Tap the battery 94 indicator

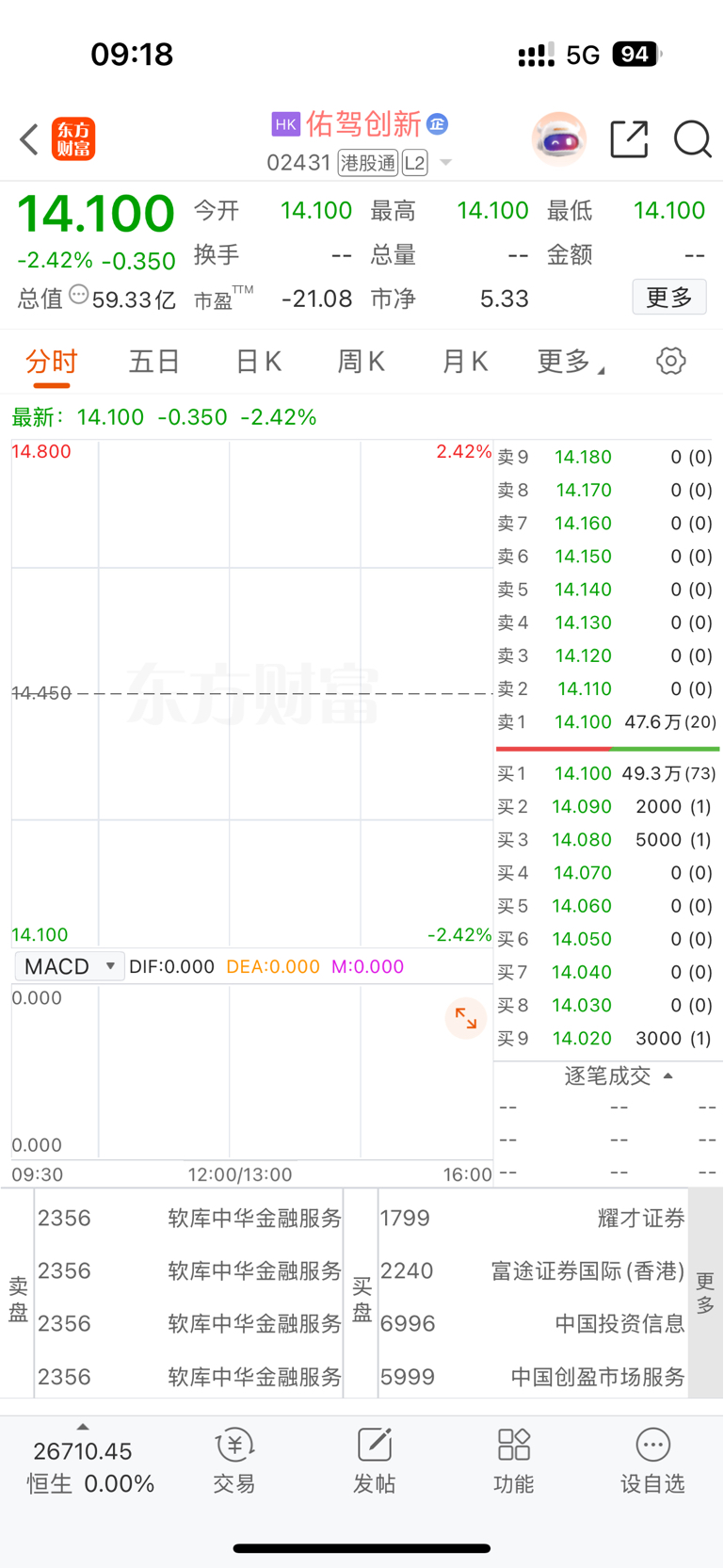tap(636, 54)
